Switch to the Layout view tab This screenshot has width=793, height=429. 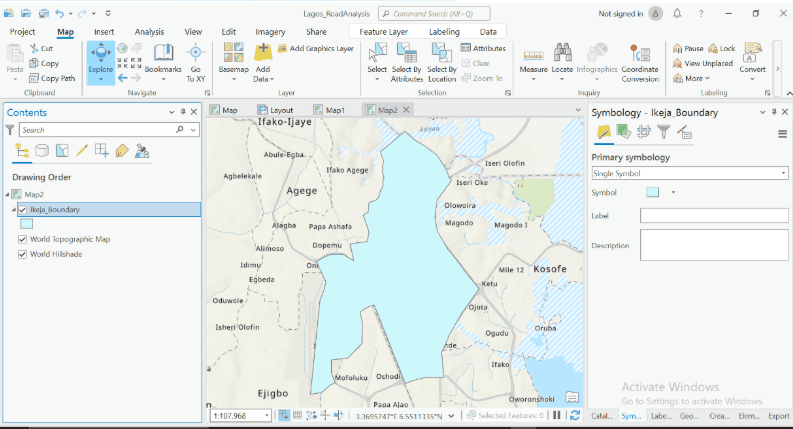[x=276, y=110]
